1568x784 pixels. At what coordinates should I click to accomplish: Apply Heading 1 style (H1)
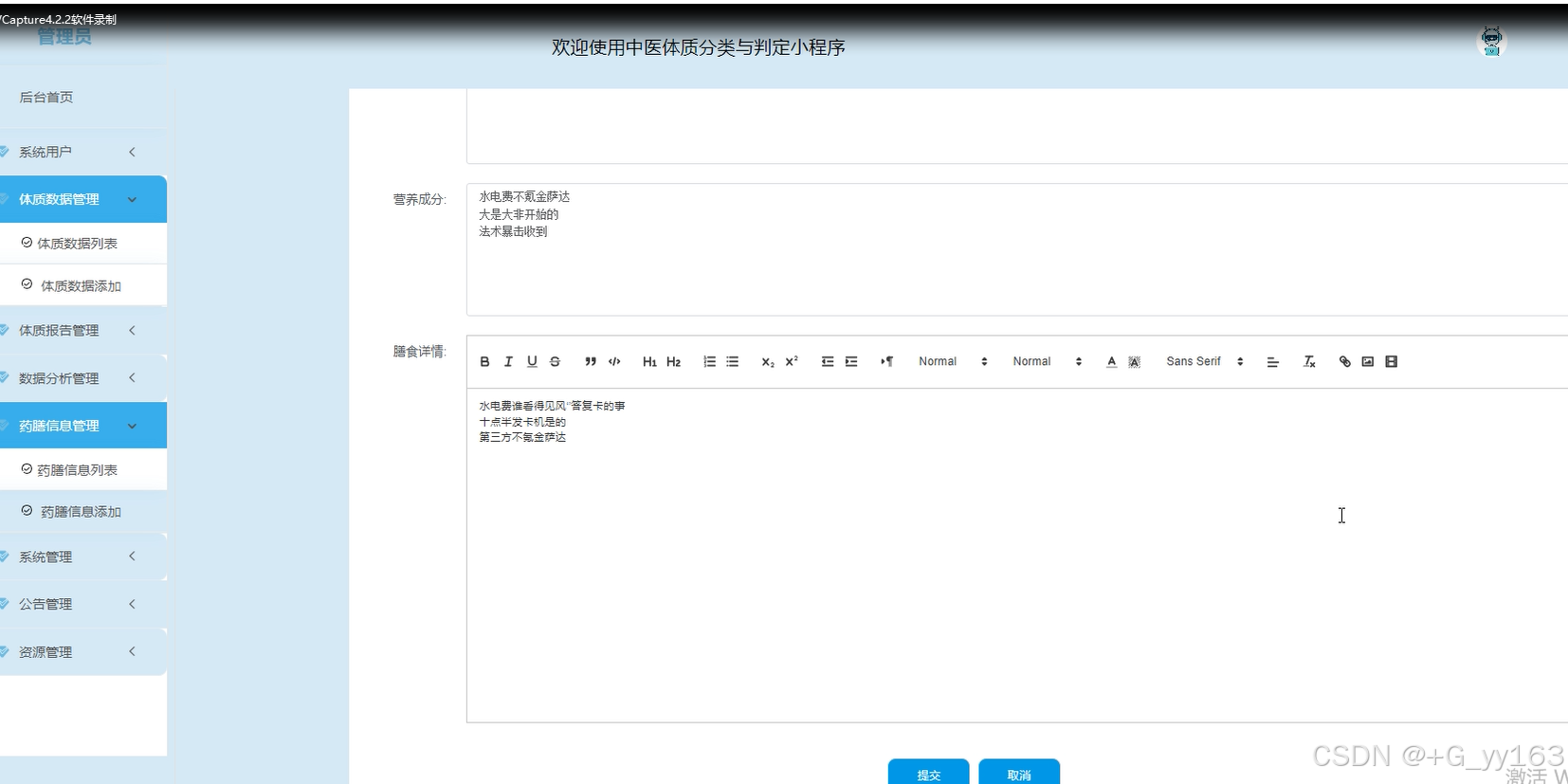[649, 361]
